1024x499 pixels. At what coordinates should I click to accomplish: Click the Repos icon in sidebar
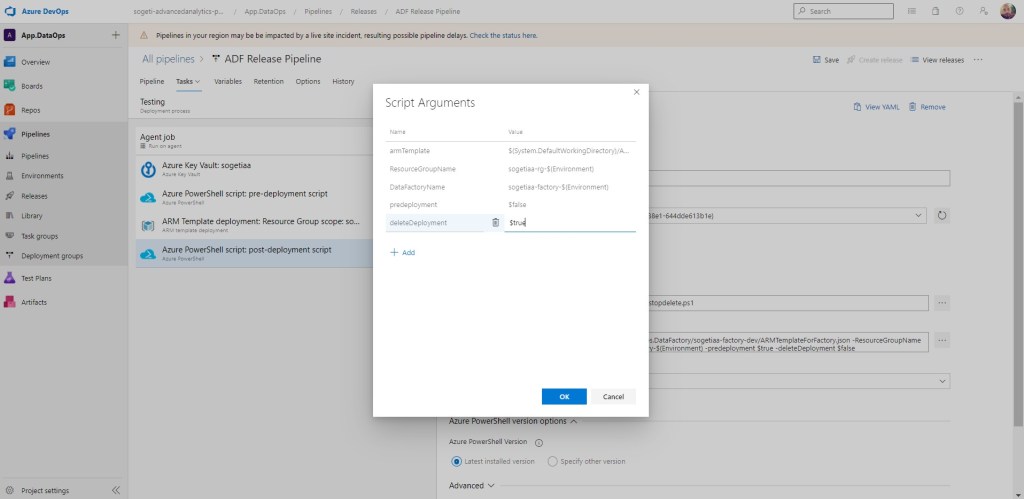click(x=9, y=110)
